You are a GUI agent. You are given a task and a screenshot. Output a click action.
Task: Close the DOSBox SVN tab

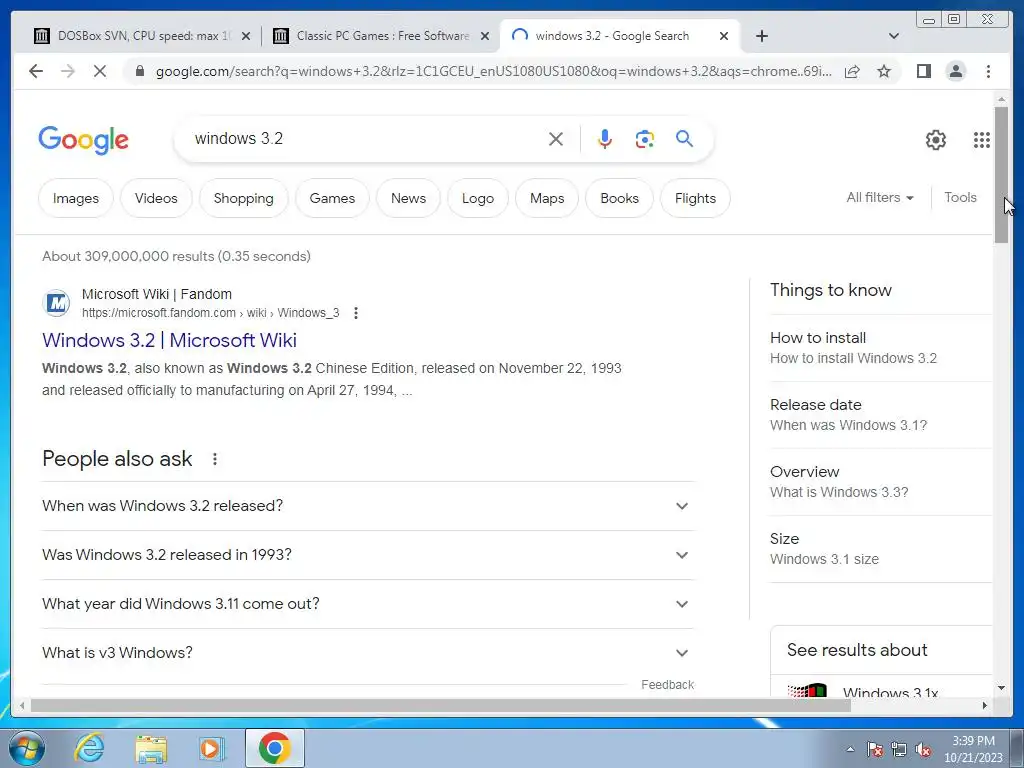tap(246, 37)
